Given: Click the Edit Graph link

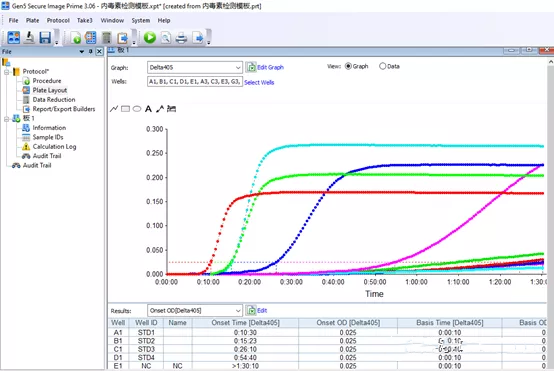Looking at the screenshot, I should (x=270, y=67).
